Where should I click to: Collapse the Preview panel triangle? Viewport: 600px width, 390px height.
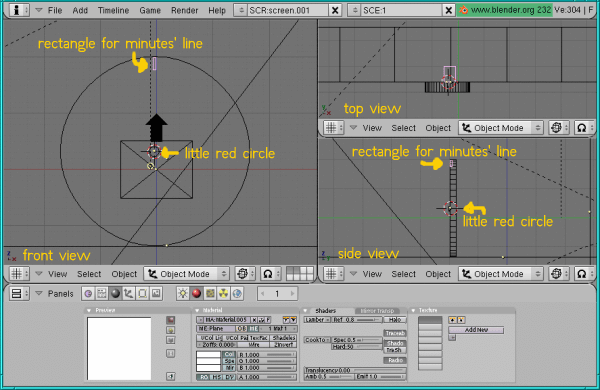click(x=89, y=310)
